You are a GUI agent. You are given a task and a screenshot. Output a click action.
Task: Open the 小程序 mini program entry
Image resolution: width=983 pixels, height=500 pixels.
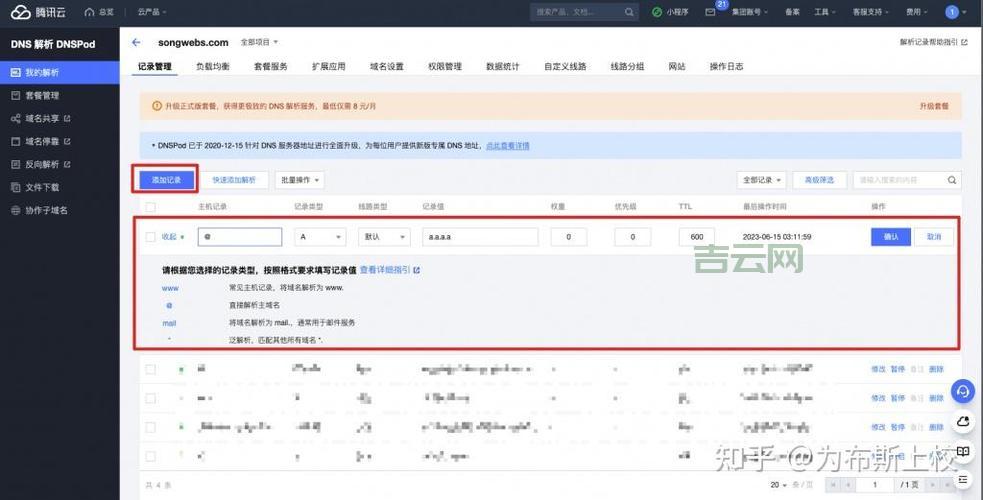[670, 12]
